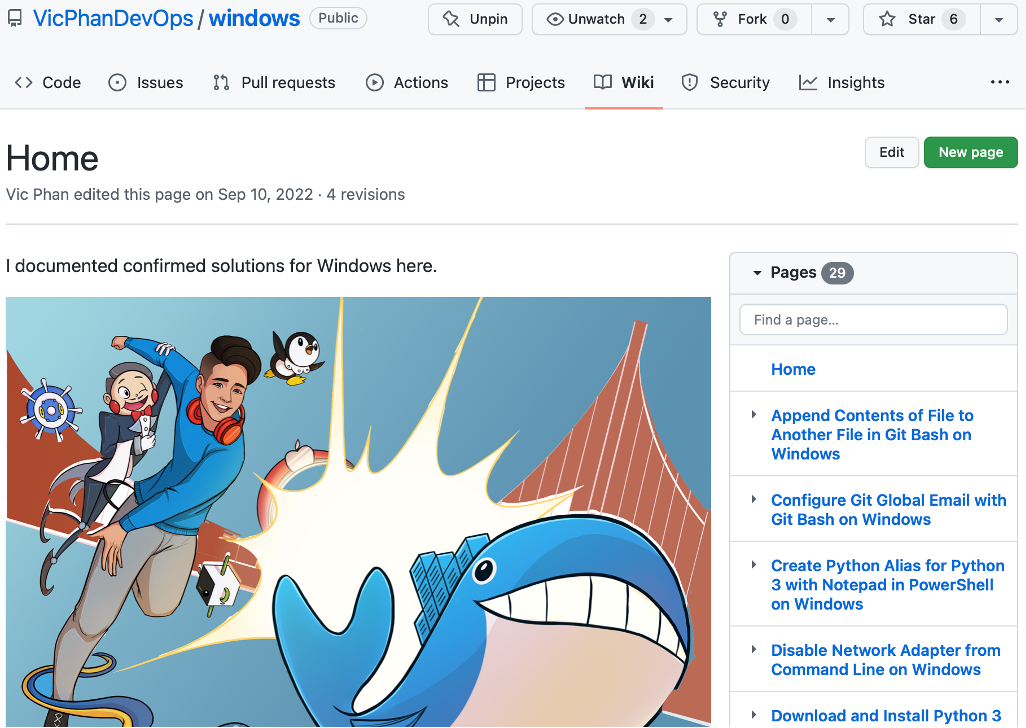
Task: Open the windows repository link
Action: tap(254, 18)
